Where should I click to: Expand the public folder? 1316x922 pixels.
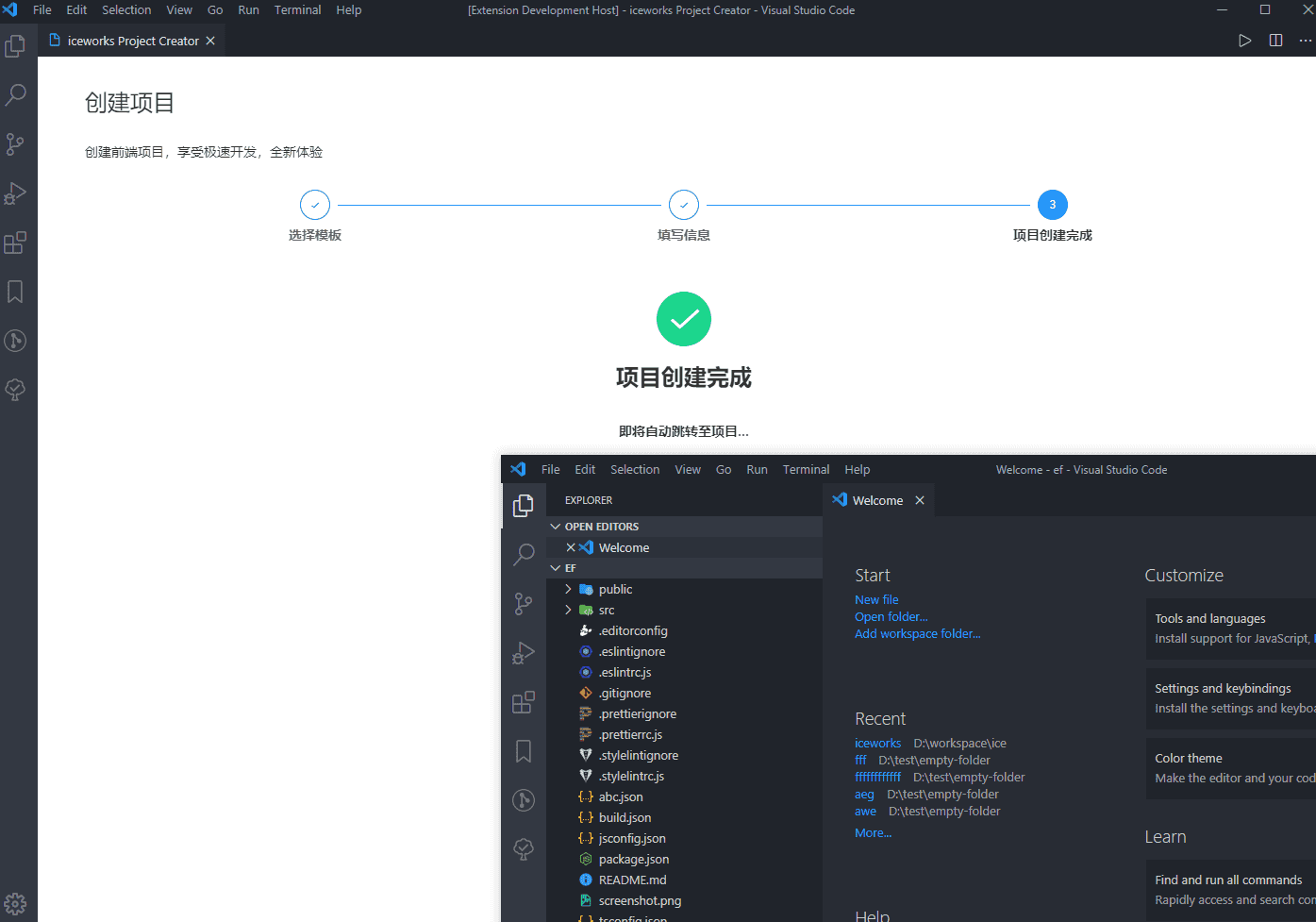pos(684,589)
